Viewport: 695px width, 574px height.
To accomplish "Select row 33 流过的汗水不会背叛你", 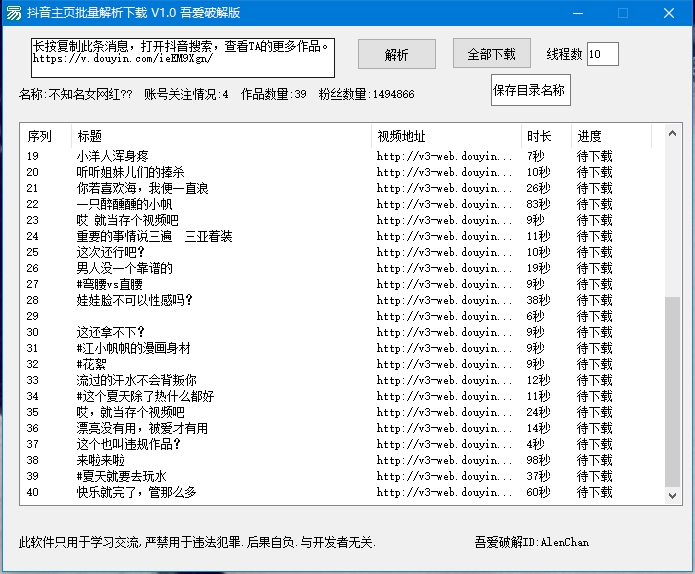I will click(136, 380).
